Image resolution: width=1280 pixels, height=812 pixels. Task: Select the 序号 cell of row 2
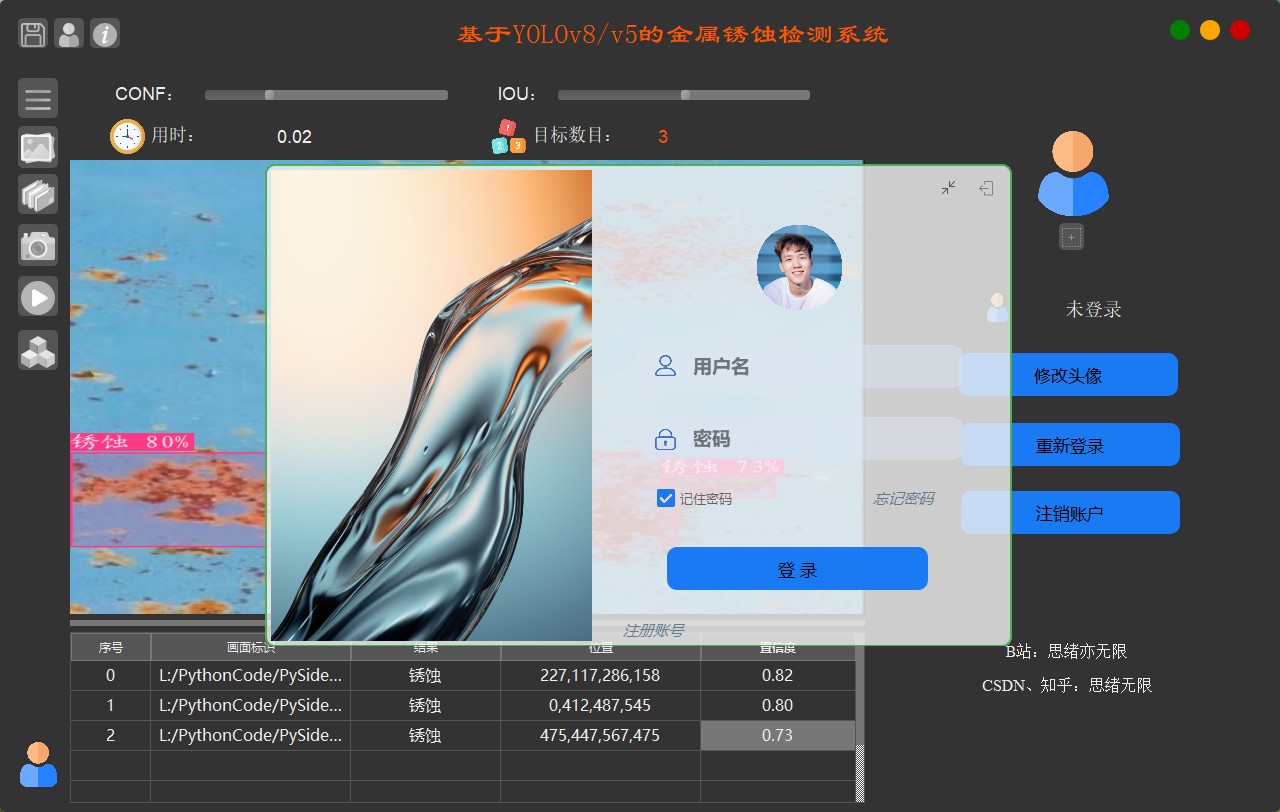coord(110,735)
